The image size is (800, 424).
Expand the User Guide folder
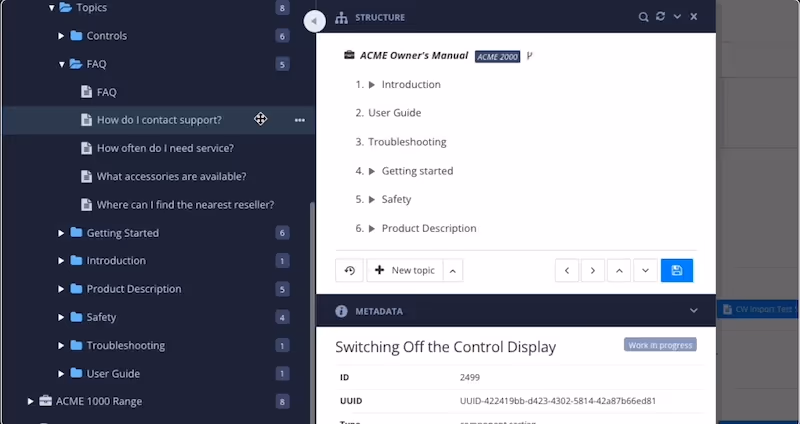click(x=61, y=374)
